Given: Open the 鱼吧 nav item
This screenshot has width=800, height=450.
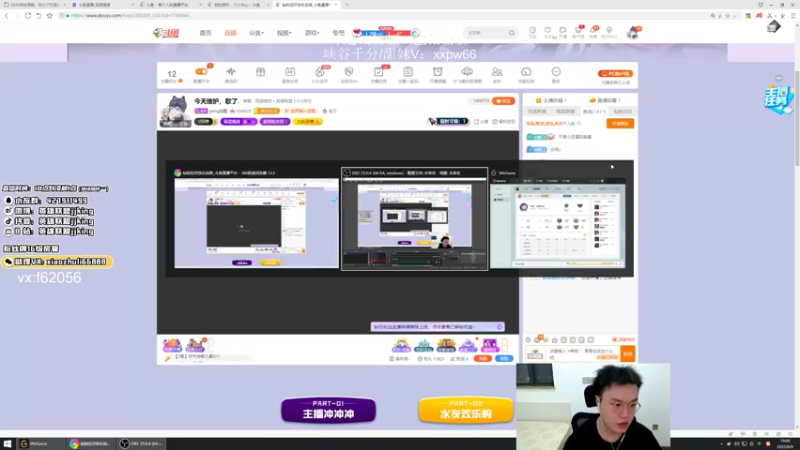Looking at the screenshot, I should point(338,33).
